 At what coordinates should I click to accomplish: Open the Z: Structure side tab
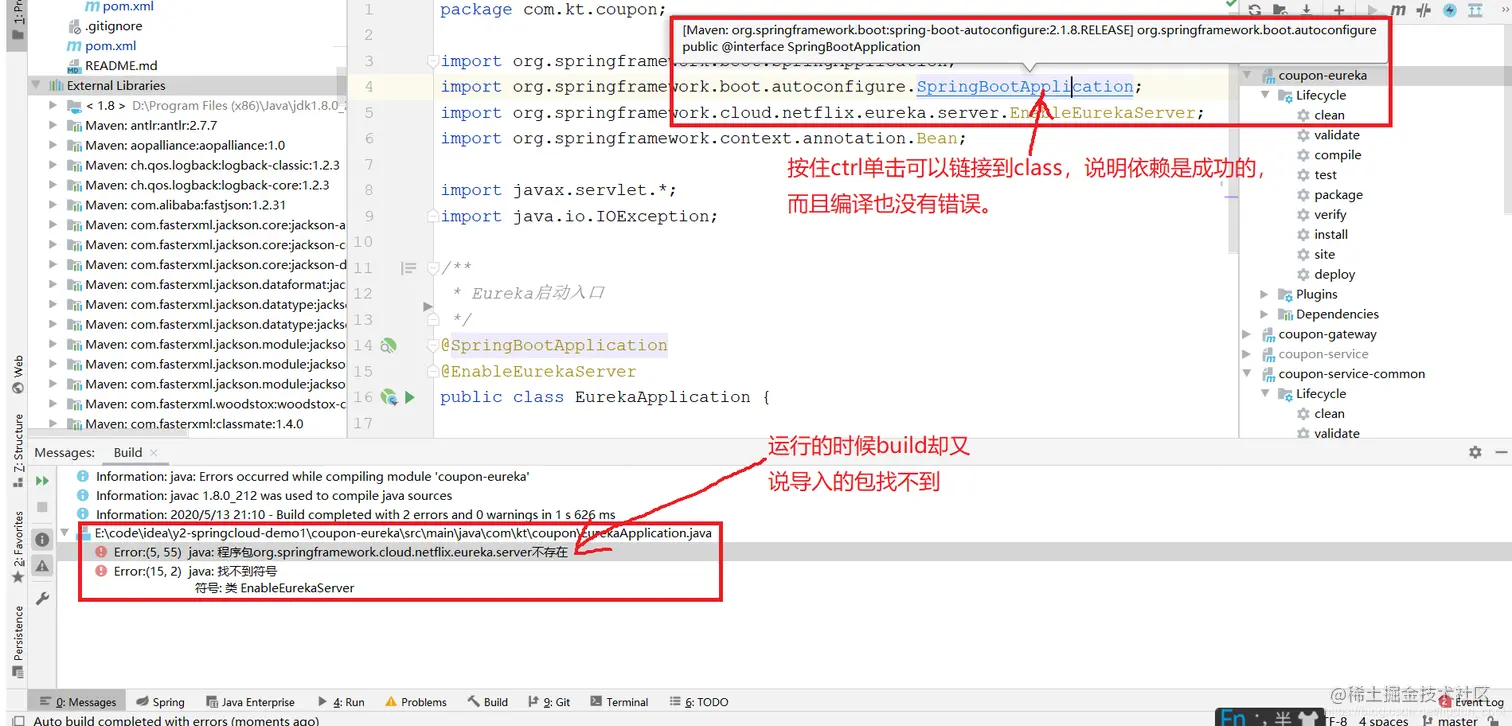coord(18,450)
